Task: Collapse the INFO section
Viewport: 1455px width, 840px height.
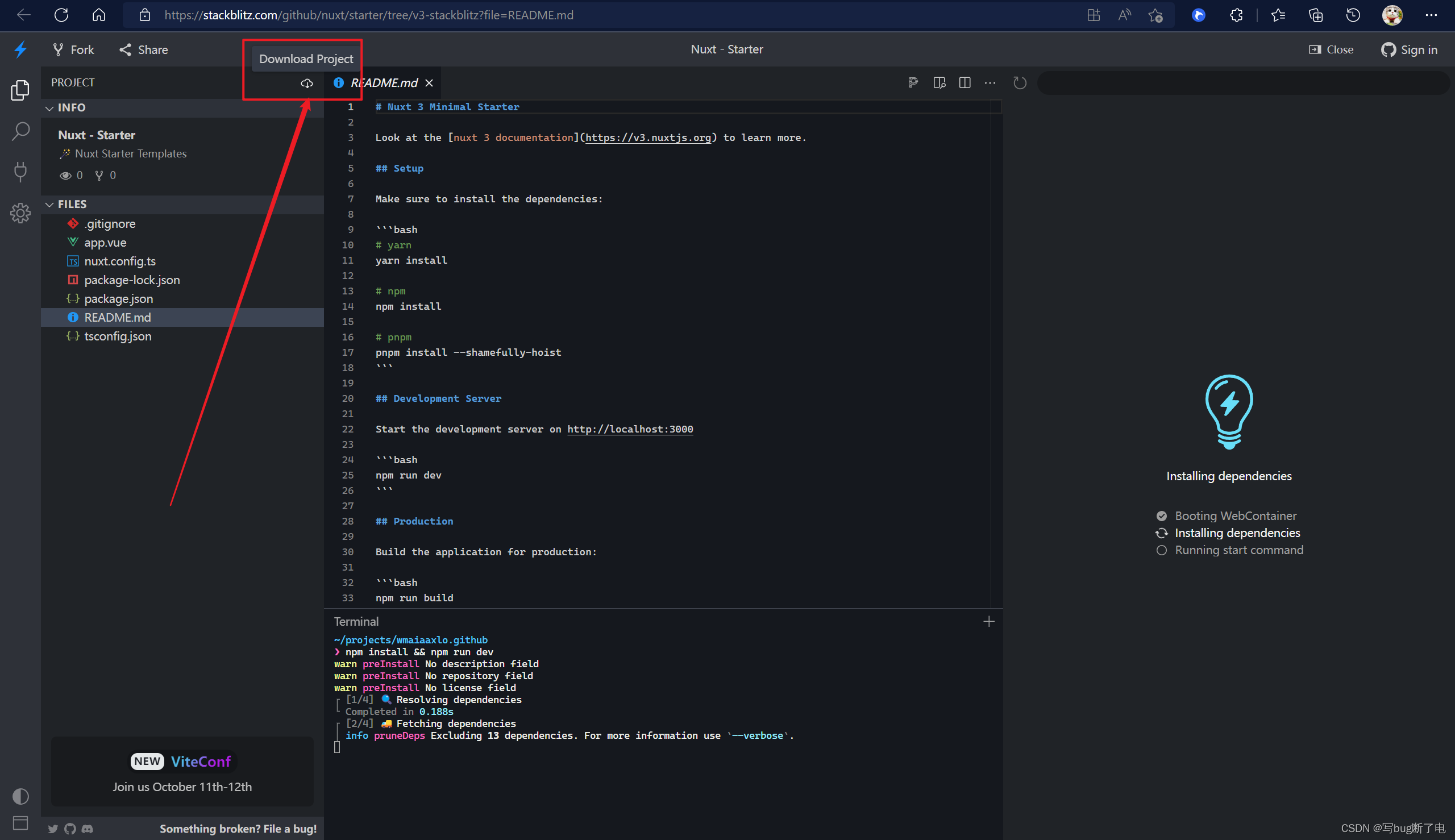Action: coord(49,108)
